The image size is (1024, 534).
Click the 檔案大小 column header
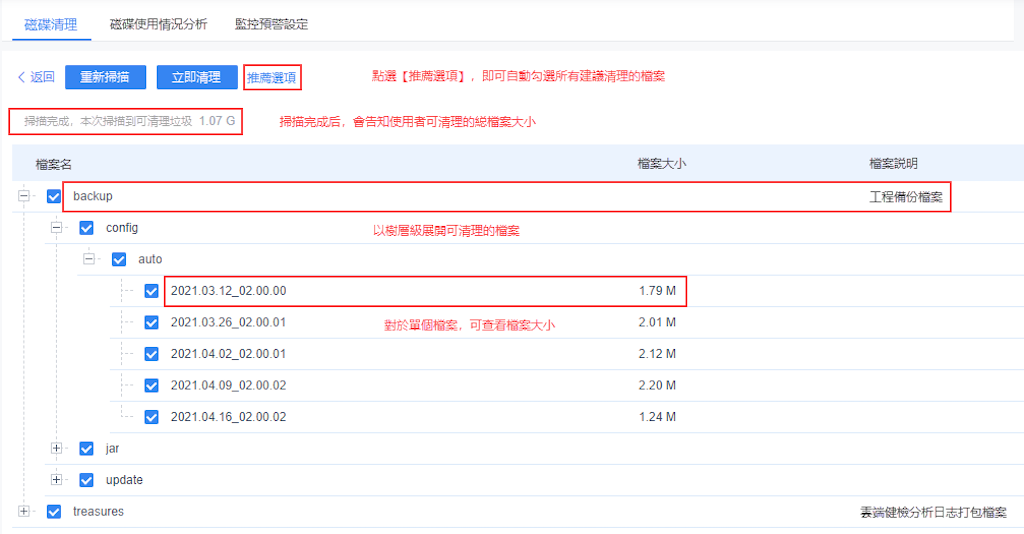click(662, 164)
